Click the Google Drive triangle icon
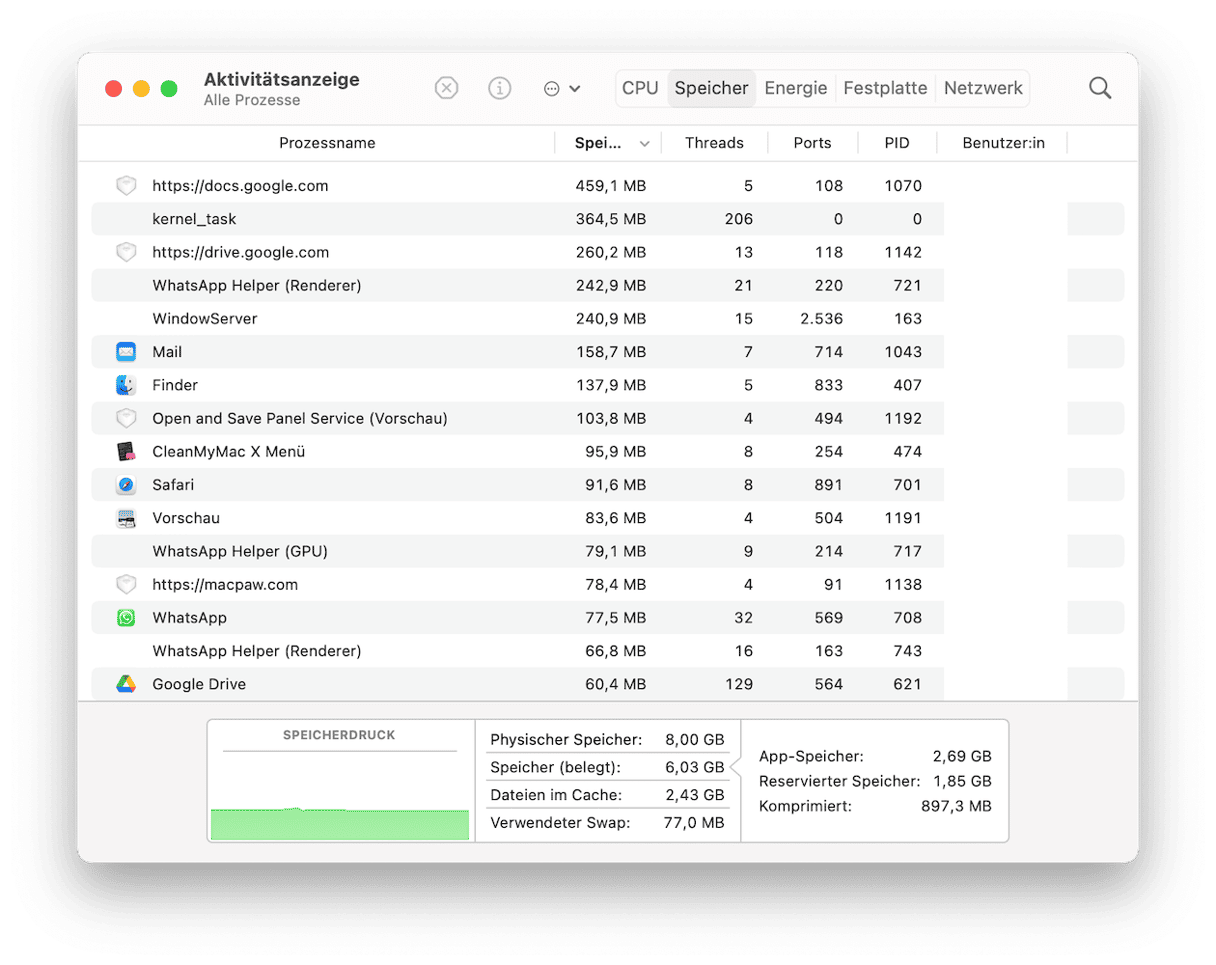This screenshot has width=1216, height=965. point(125,684)
